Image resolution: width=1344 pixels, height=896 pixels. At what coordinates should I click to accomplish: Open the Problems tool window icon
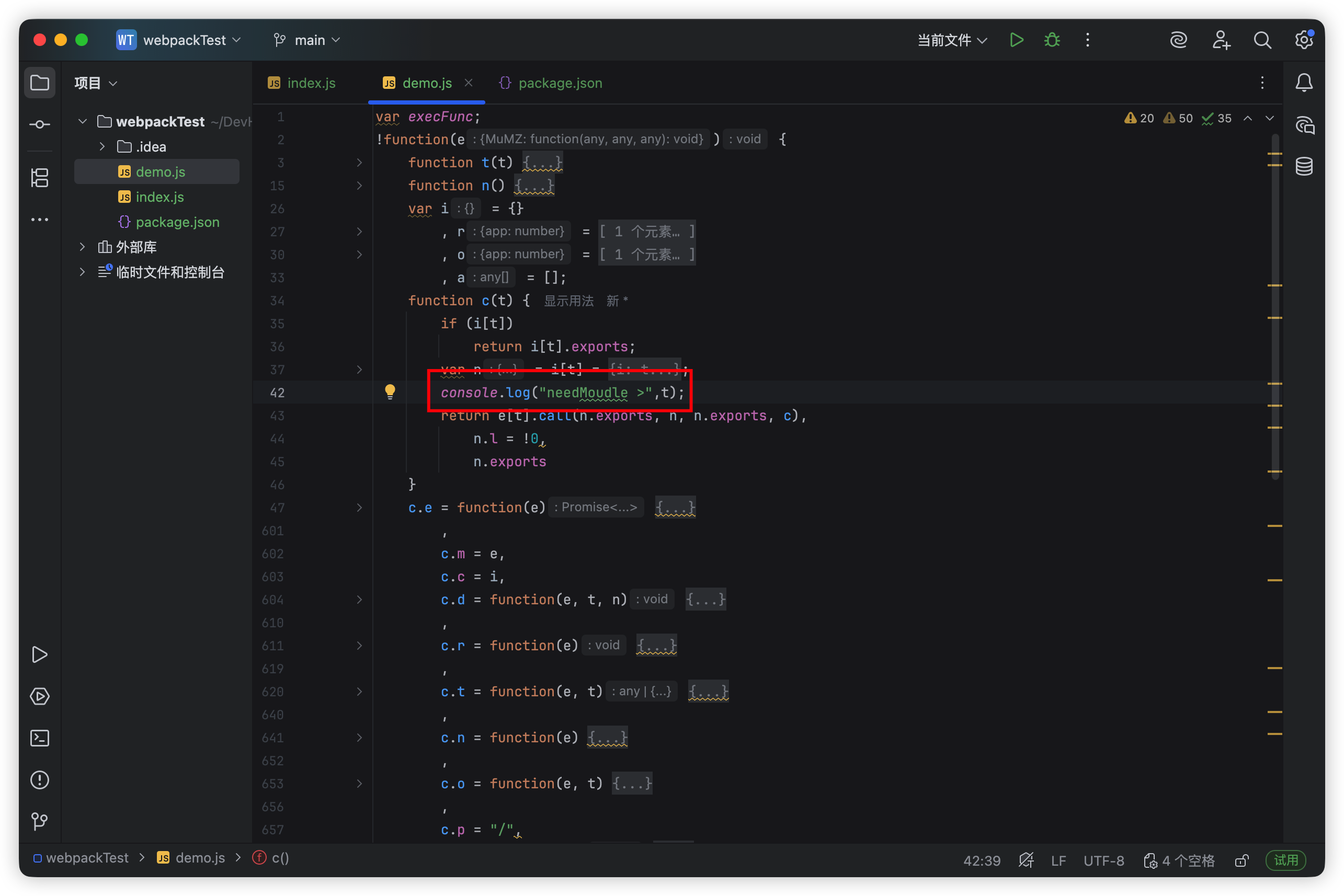click(x=39, y=780)
